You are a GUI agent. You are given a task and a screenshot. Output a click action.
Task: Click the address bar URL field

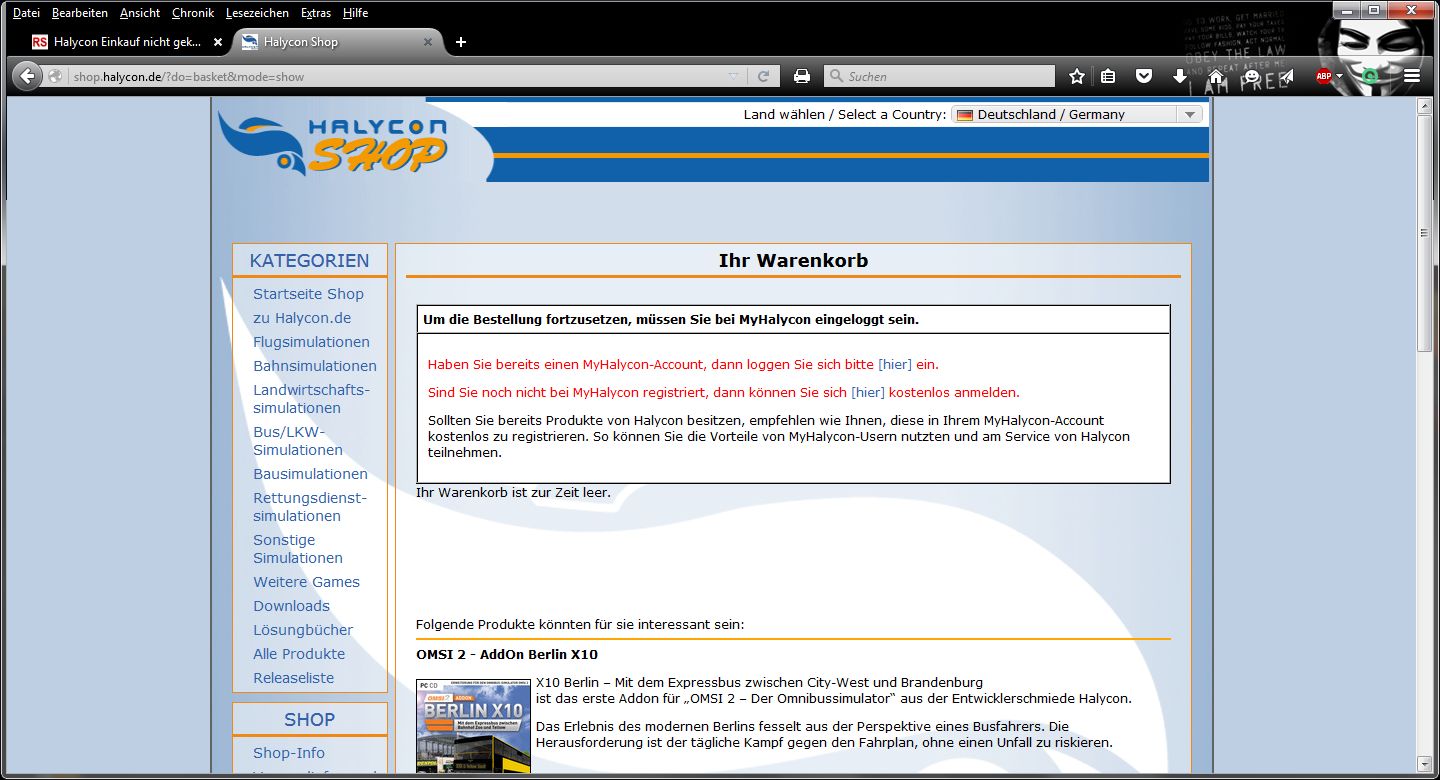[395, 76]
